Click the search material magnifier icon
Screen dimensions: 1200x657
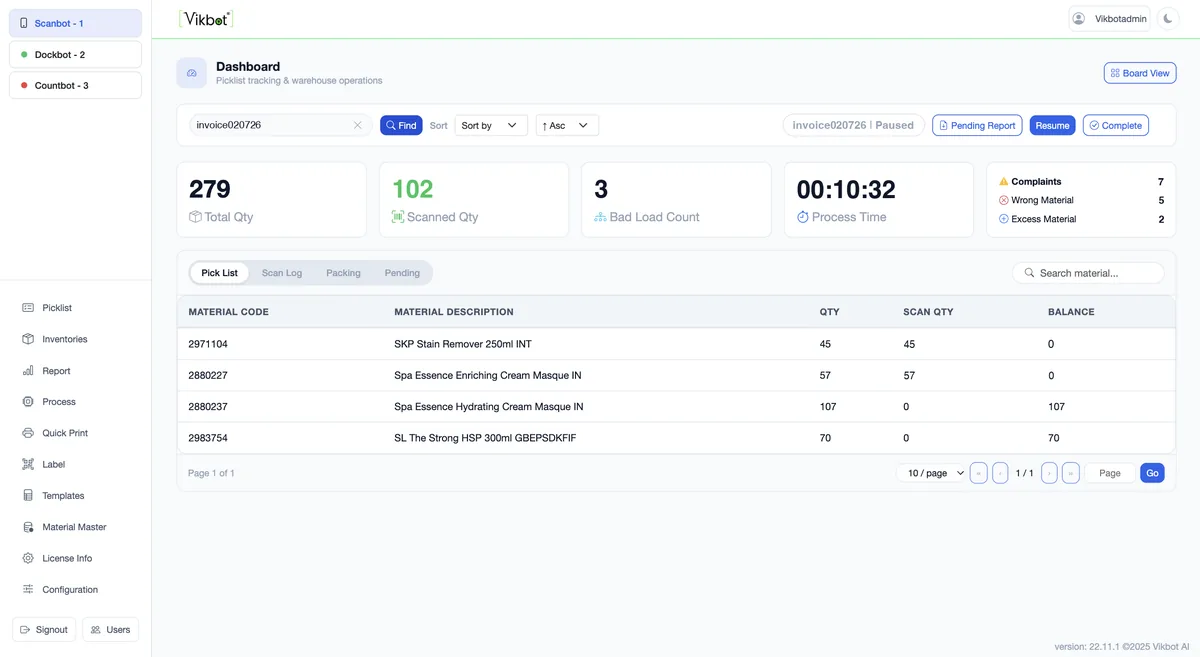(1028, 273)
